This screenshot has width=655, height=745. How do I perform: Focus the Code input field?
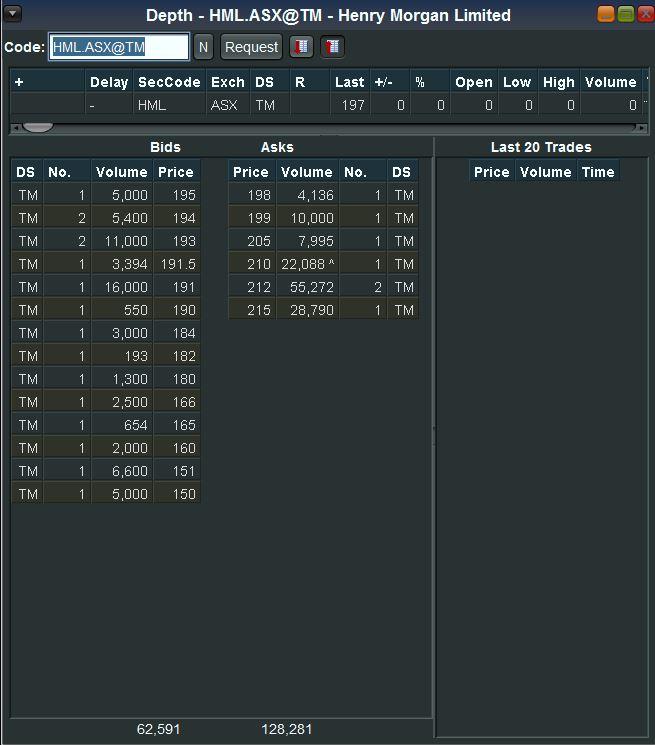pyautogui.click(x=119, y=47)
